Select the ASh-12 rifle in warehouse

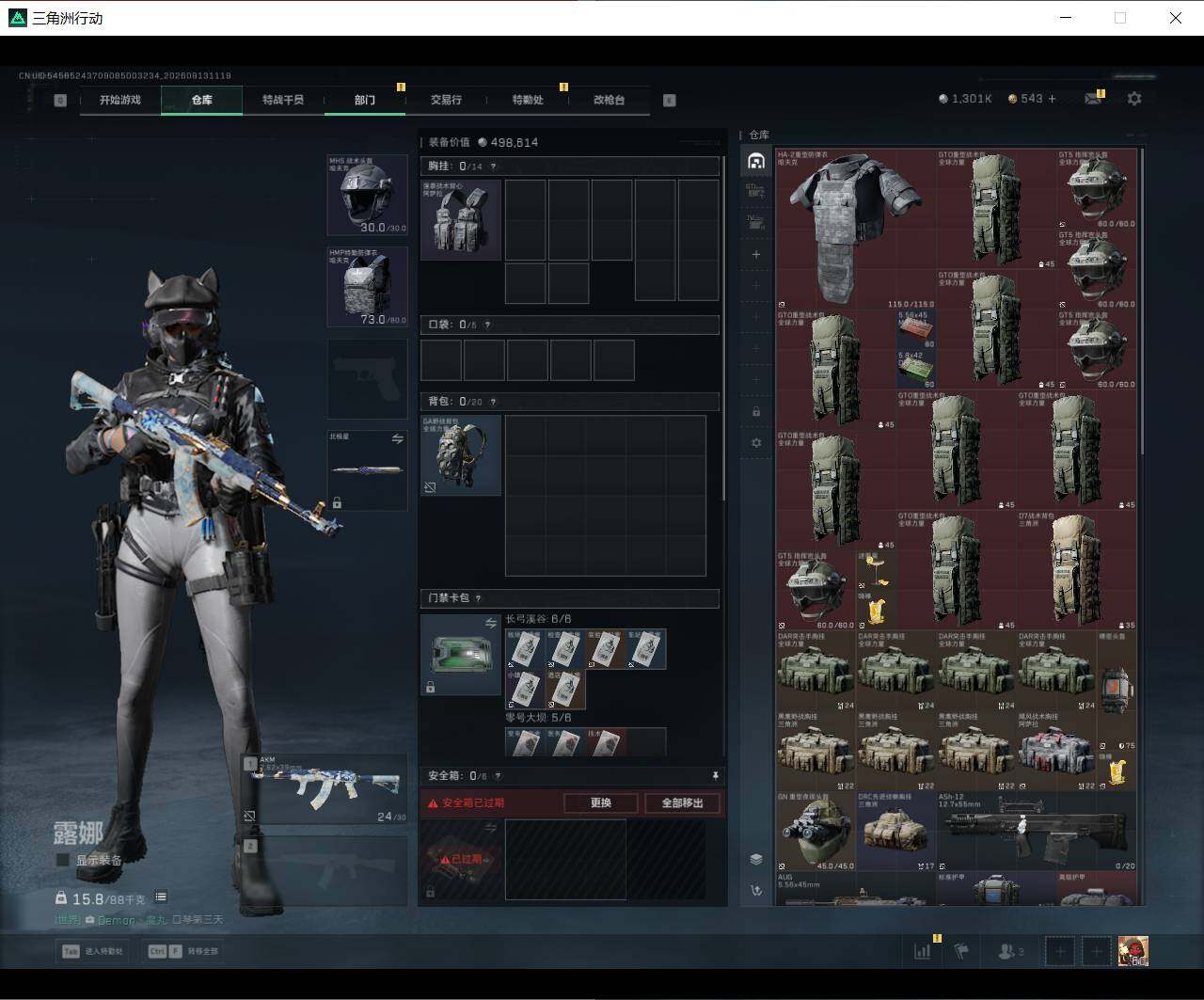(x=1038, y=832)
